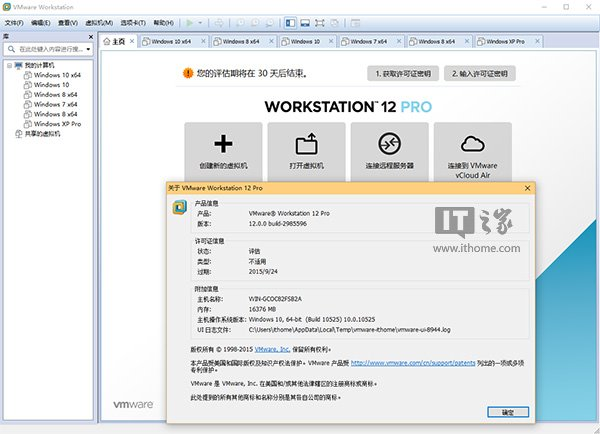
Task: Select 共享的虚拟机 in the library tree
Action: click(42, 134)
